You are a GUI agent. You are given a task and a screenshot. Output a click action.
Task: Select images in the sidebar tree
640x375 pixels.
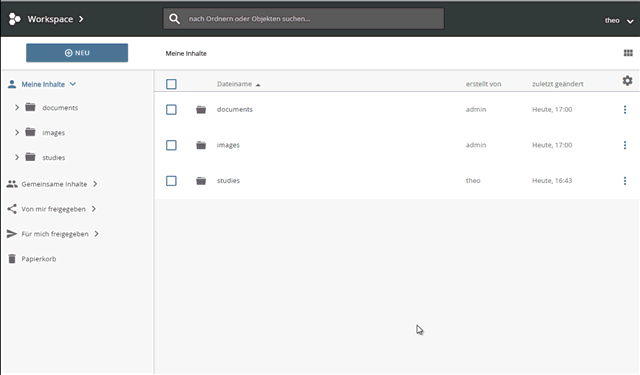coord(53,133)
